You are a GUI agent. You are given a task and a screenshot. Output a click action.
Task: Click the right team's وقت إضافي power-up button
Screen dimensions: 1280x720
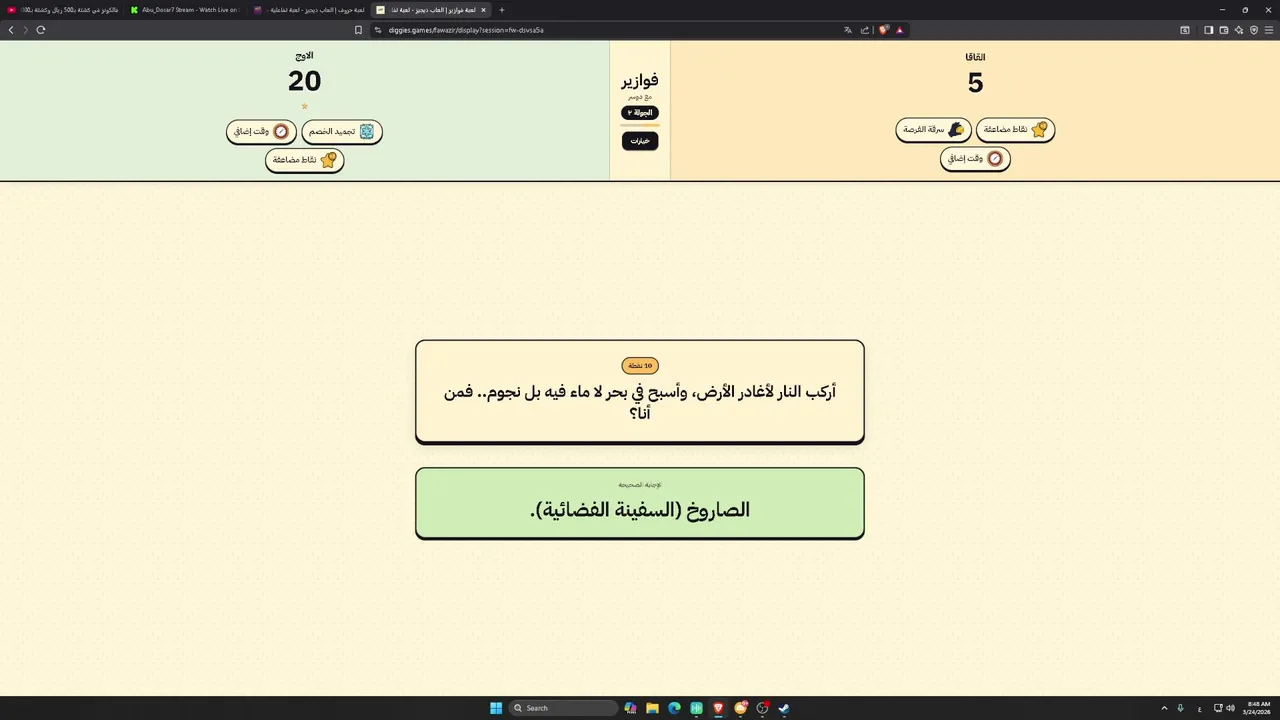point(975,159)
